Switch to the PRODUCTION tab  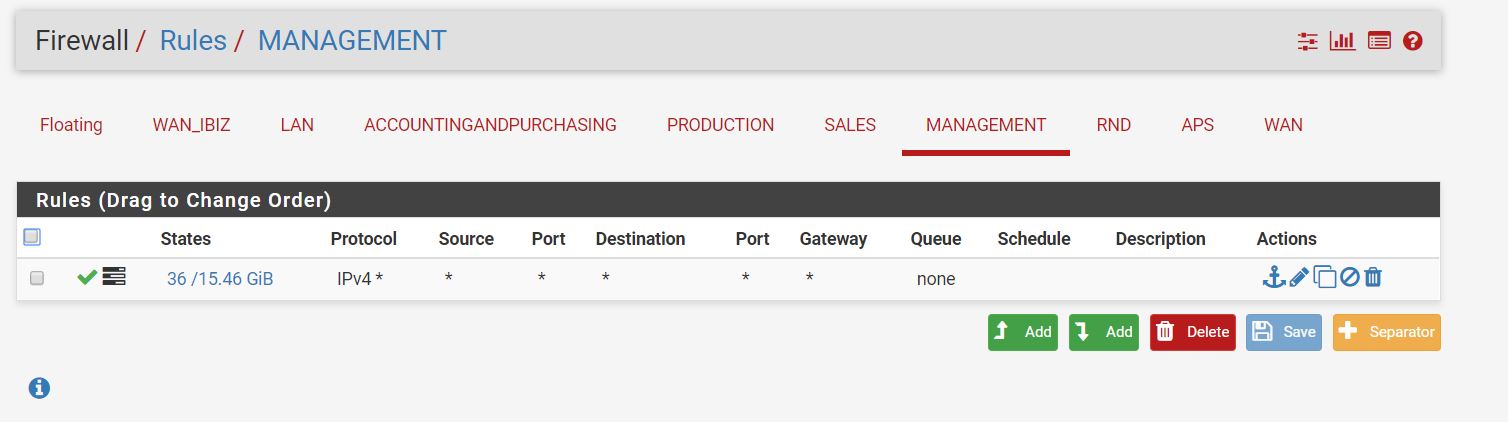(720, 125)
